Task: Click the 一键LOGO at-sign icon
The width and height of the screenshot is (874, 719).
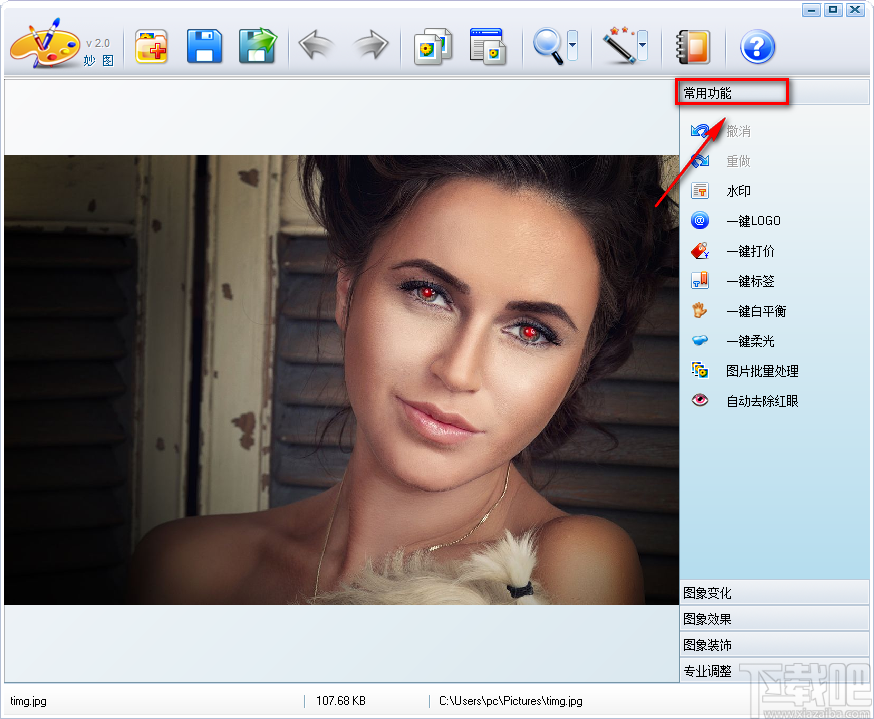Action: 700,221
